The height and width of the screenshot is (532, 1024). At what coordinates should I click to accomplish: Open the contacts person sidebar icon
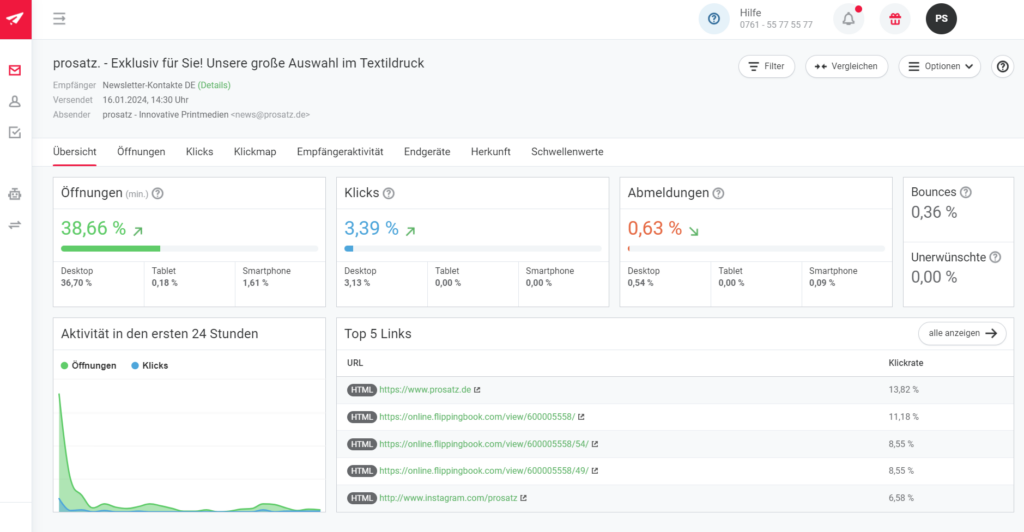coord(15,101)
